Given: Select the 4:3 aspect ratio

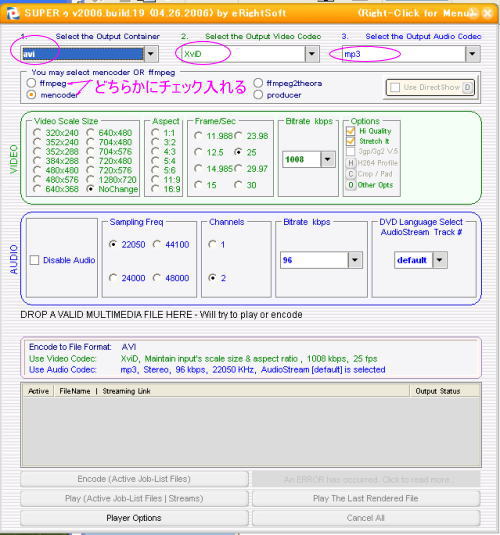Looking at the screenshot, I should 155,151.
